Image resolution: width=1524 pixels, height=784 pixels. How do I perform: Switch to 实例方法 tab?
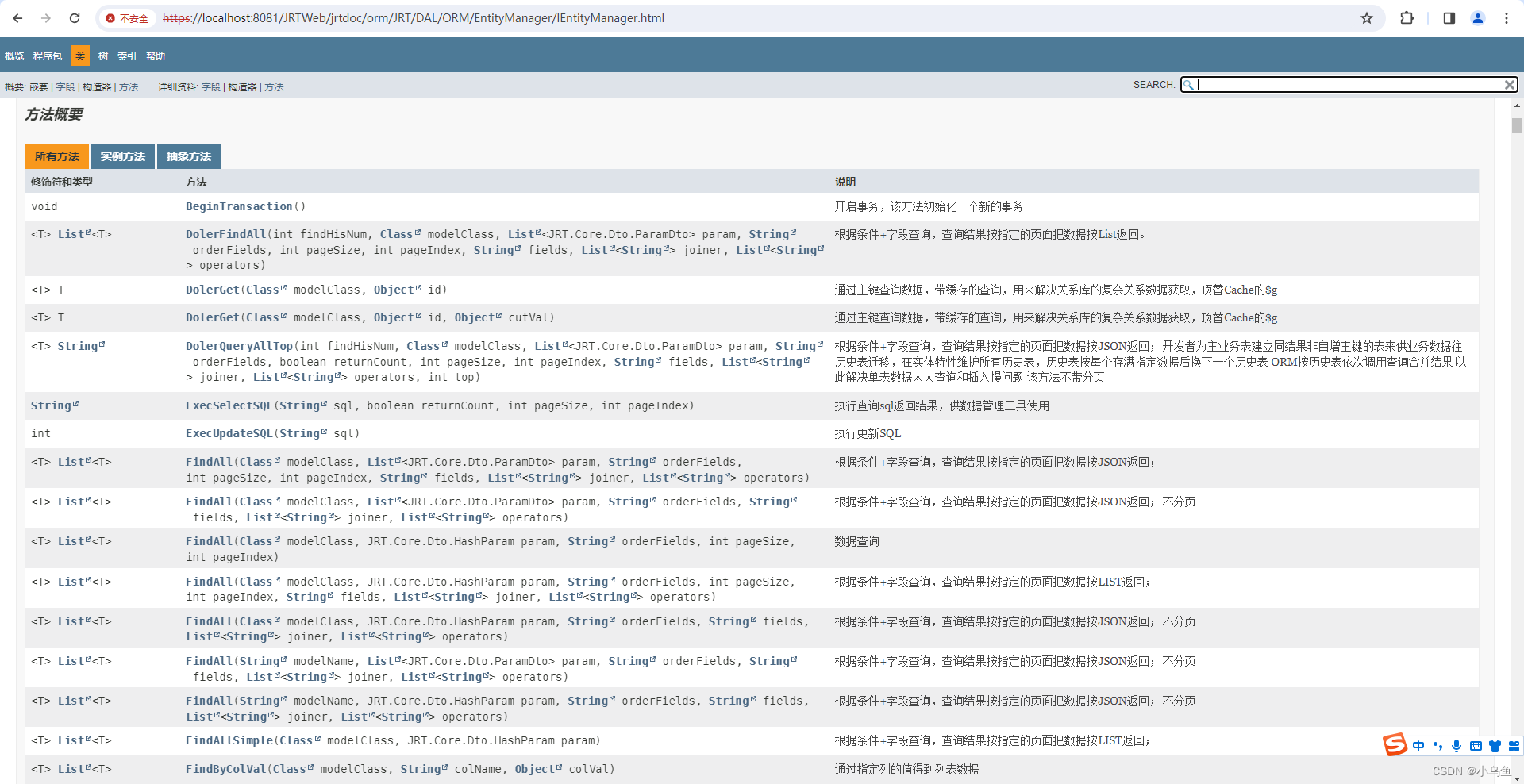[x=123, y=157]
